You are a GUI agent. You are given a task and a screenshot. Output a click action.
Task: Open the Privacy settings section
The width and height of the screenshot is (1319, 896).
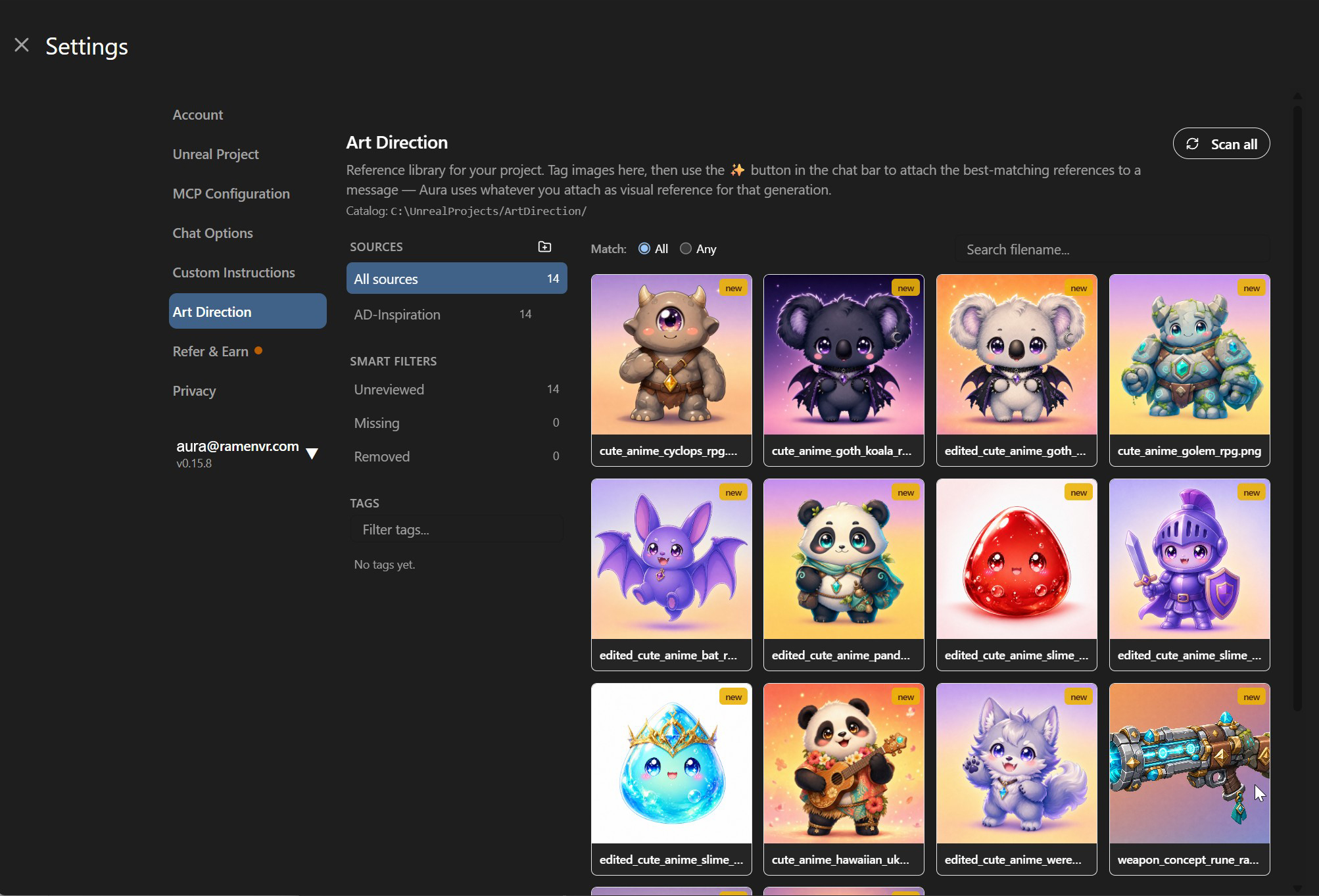[x=194, y=390]
